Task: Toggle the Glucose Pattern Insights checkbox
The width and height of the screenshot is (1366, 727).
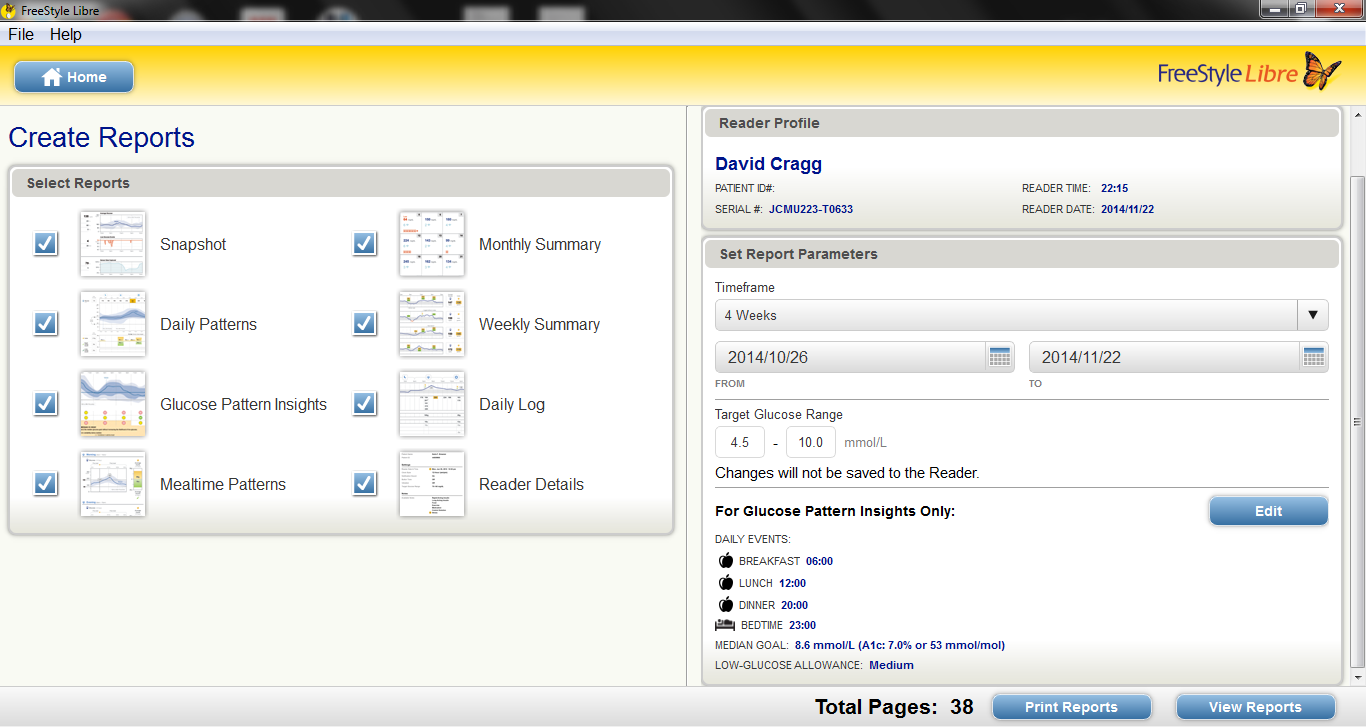Action: pyautogui.click(x=45, y=404)
